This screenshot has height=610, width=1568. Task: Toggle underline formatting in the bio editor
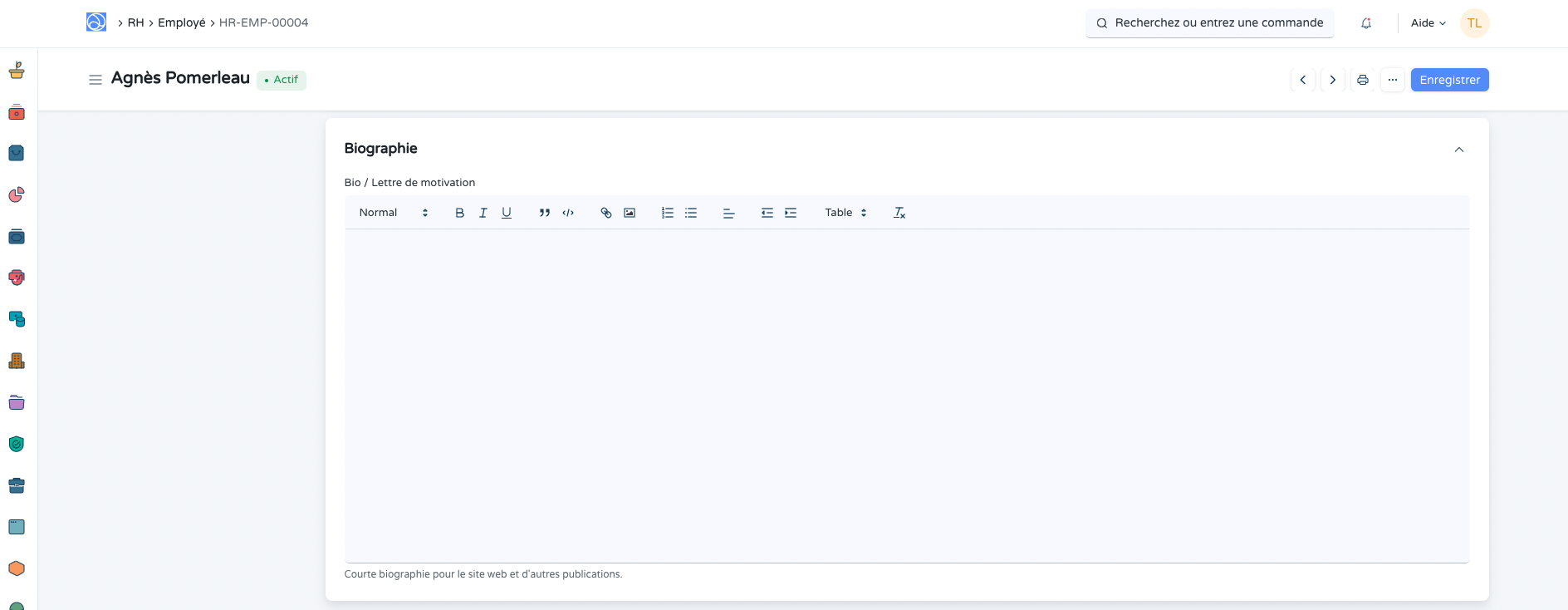(x=507, y=213)
